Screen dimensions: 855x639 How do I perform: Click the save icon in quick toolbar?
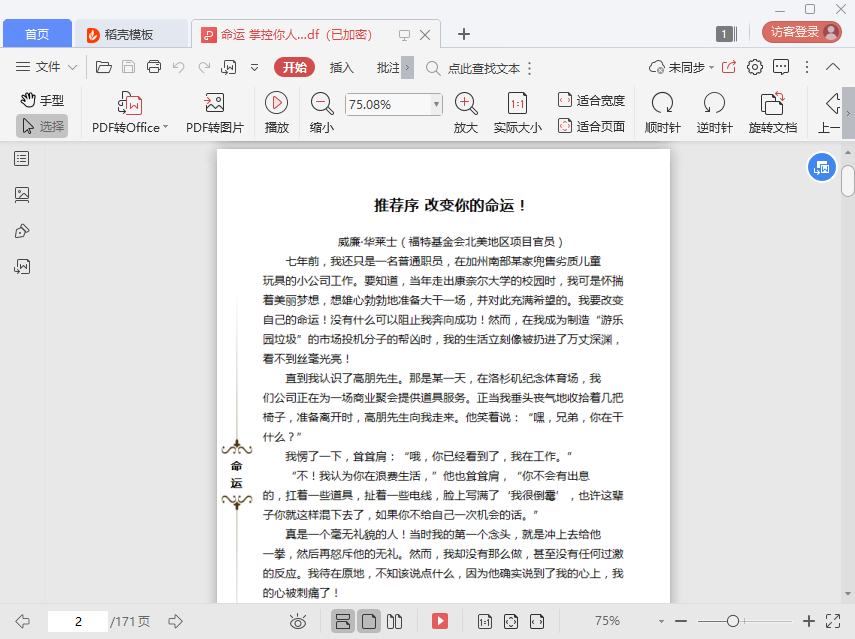point(129,67)
